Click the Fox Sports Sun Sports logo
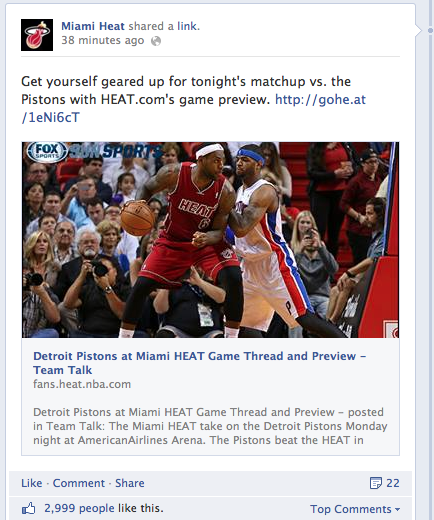This screenshot has width=434, height=520. [94, 152]
